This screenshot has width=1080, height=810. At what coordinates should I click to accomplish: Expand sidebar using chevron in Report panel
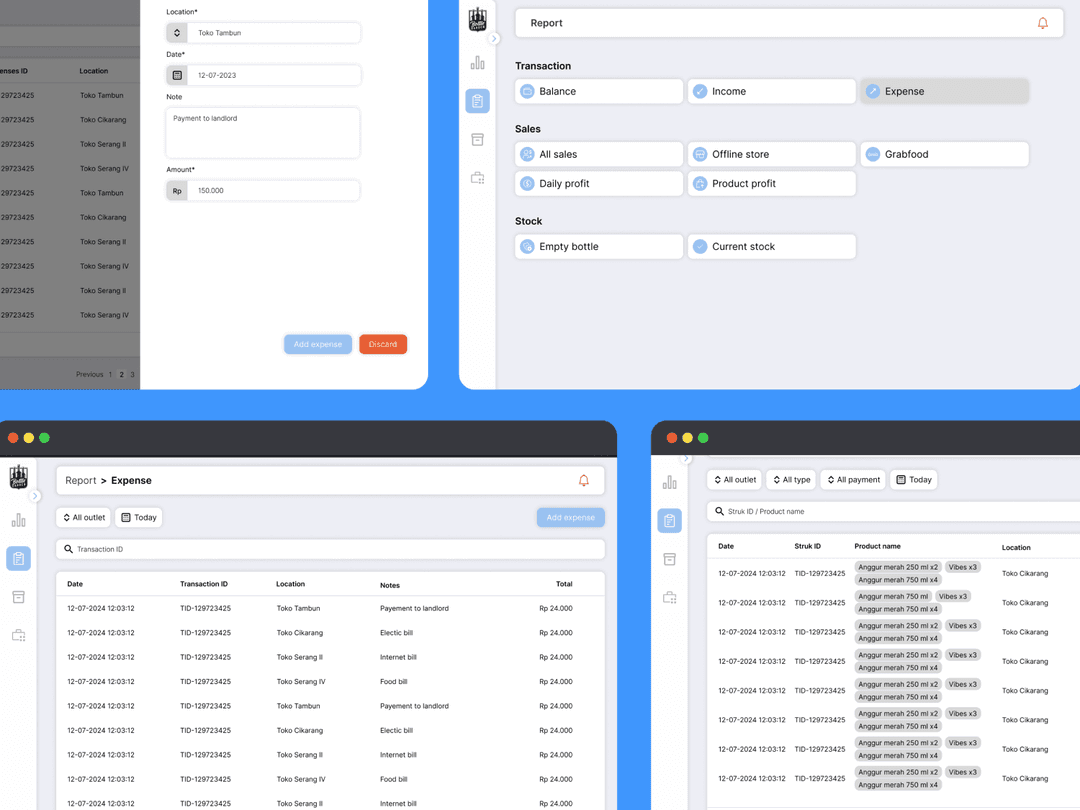[494, 39]
